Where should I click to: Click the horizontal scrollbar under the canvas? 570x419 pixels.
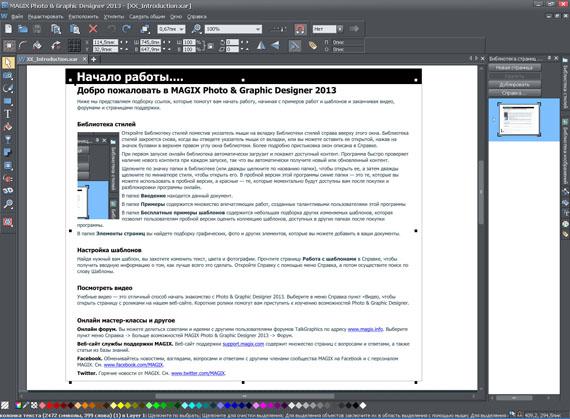pos(245,396)
